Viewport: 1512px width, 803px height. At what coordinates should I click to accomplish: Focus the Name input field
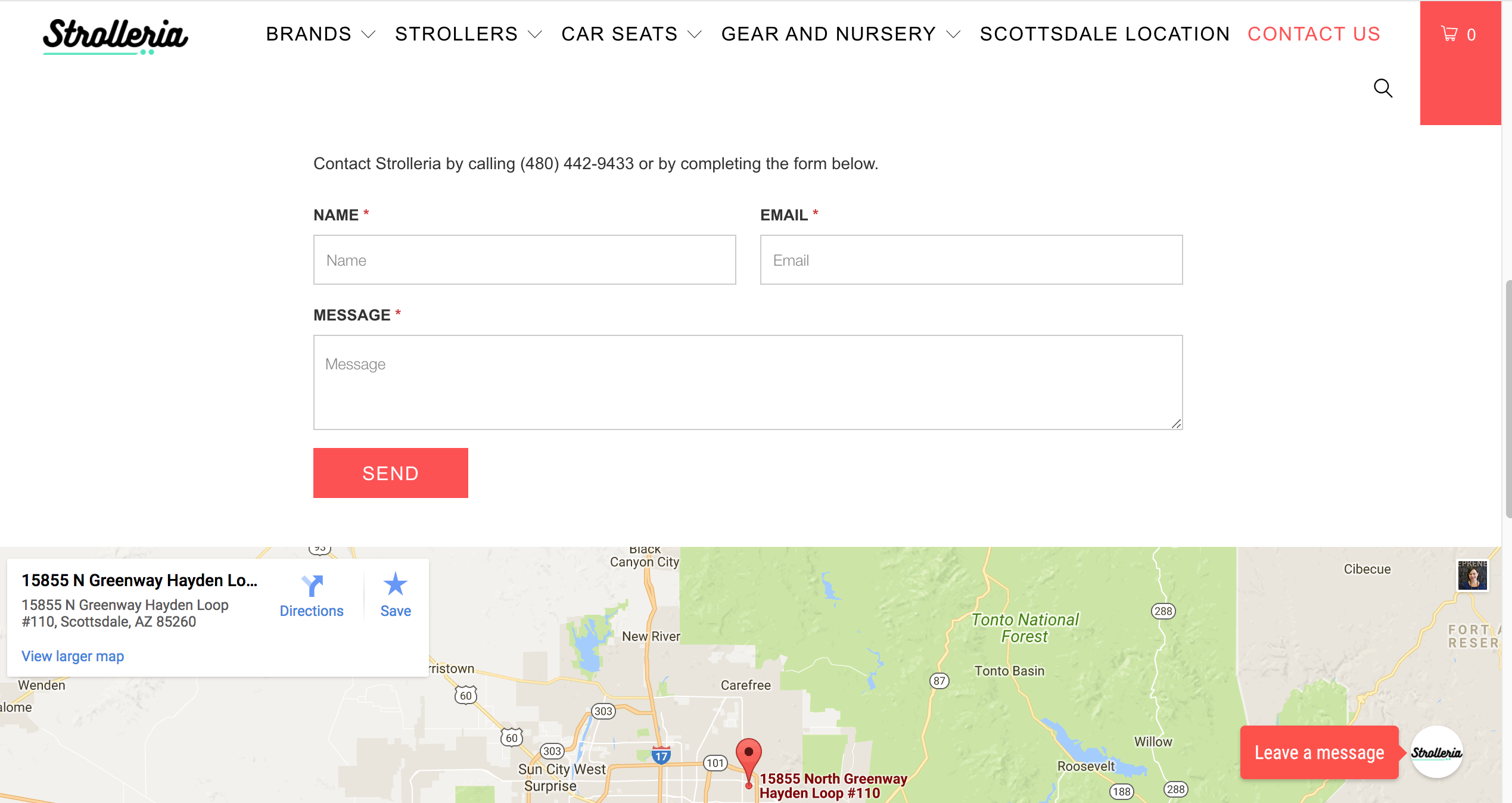coord(525,260)
